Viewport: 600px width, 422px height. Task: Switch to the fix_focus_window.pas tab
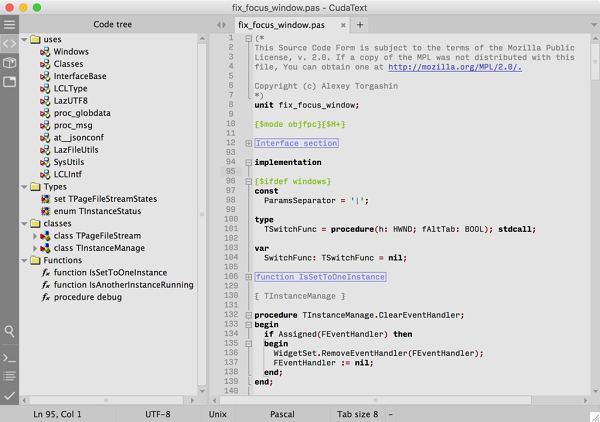282,25
